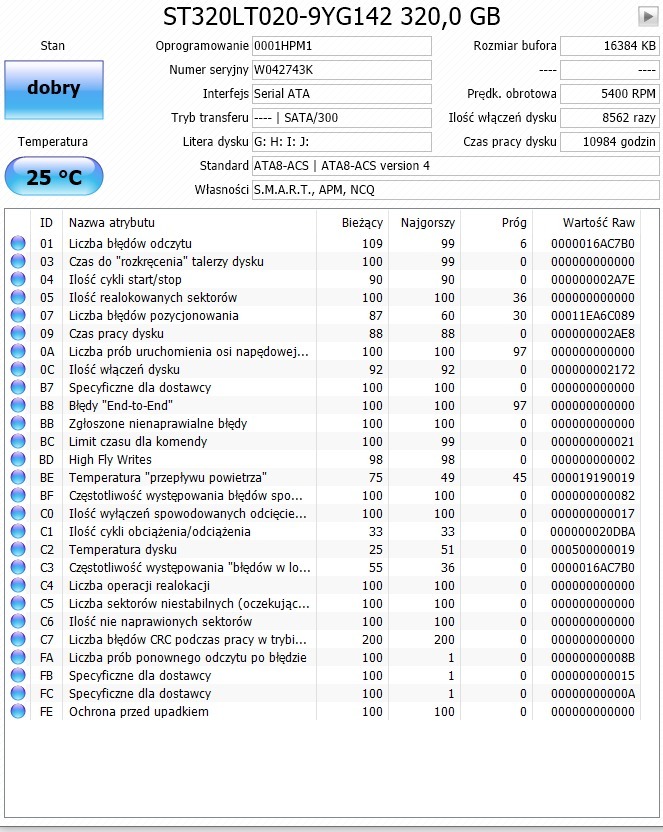The height and width of the screenshot is (832, 663).
Task: Click the disk title ST320LT020-9YG142 320,0 GB
Action: tap(332, 17)
